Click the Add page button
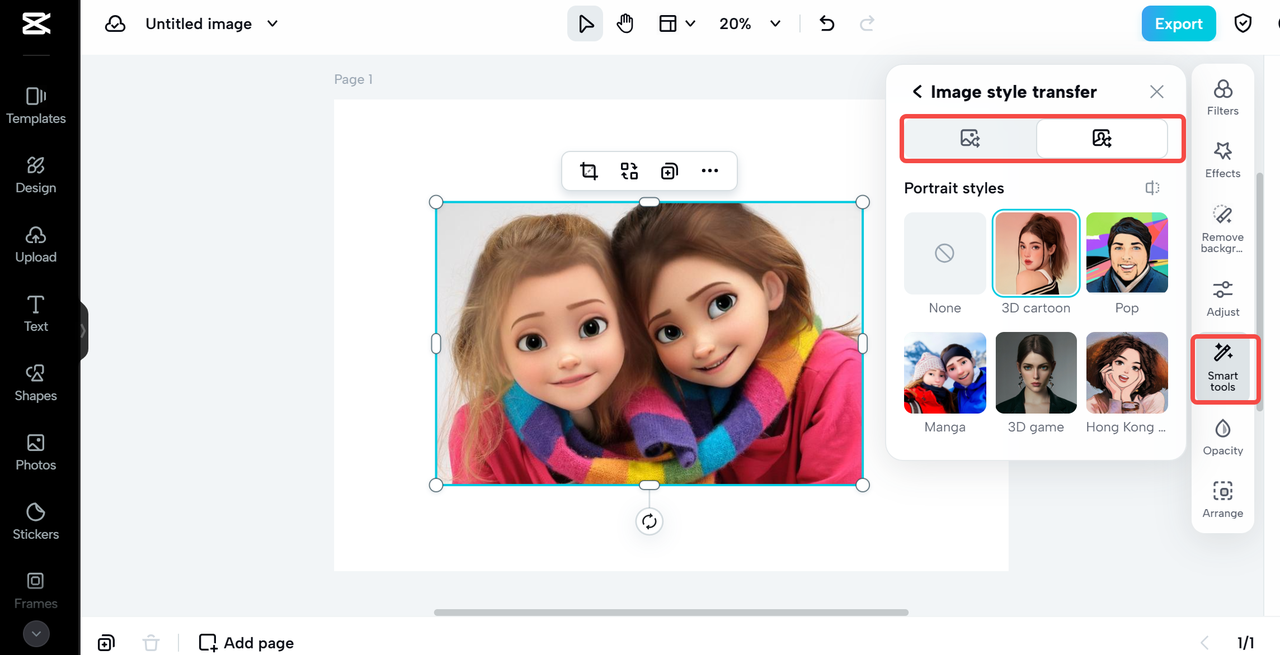1280x655 pixels. 246,643
